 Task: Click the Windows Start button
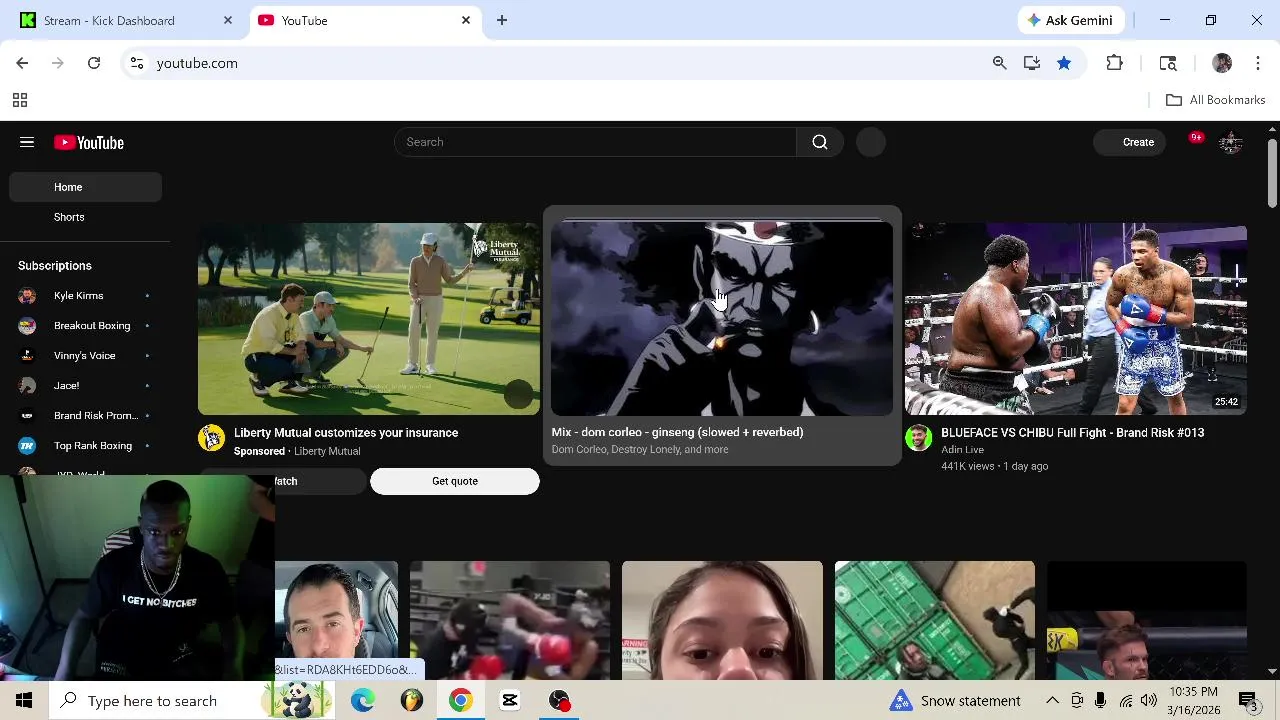click(24, 701)
